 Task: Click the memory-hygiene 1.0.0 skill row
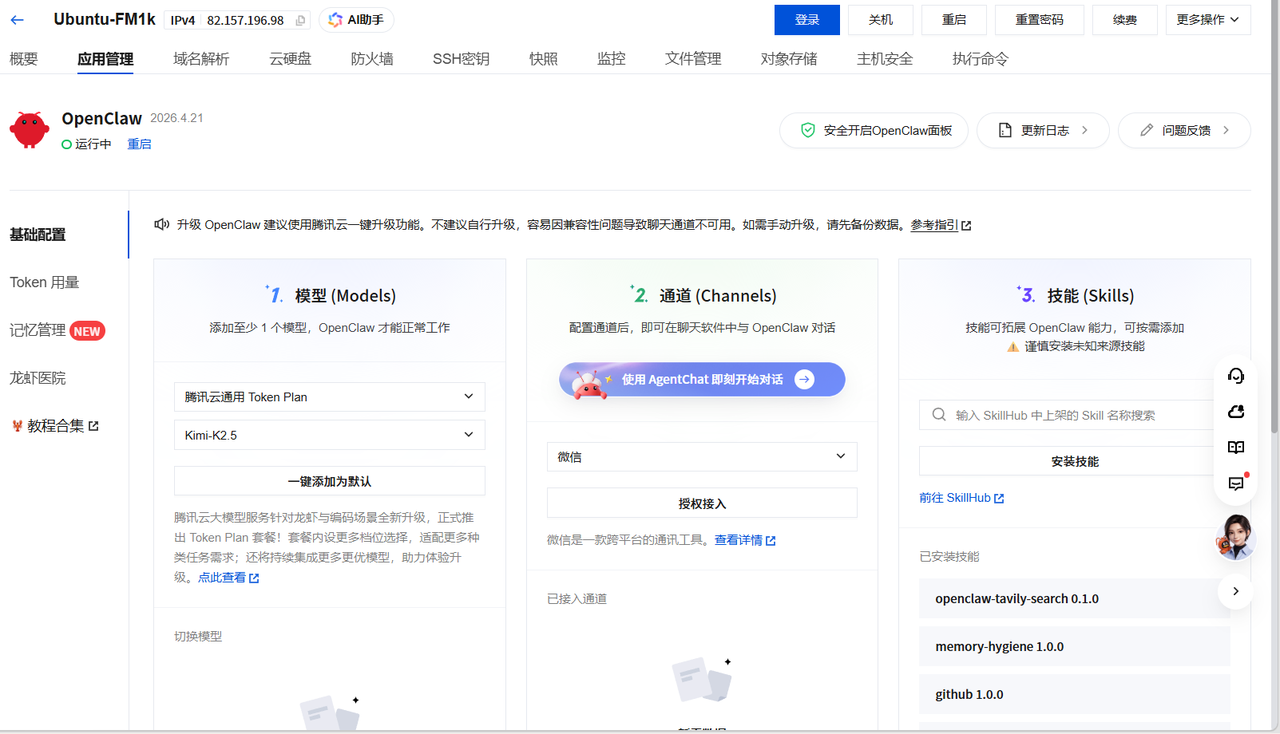[x=1074, y=647]
